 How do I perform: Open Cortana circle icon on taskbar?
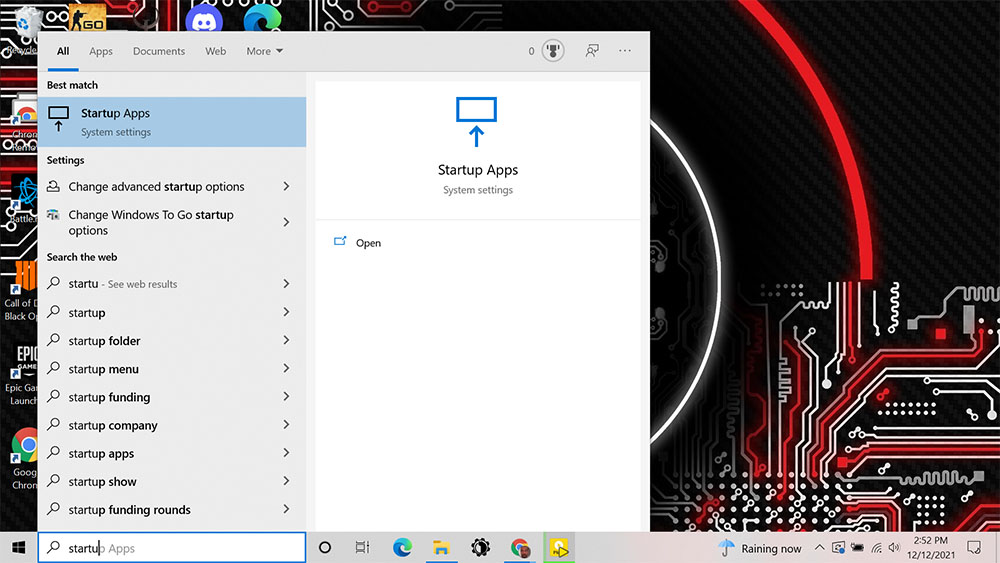[325, 548]
